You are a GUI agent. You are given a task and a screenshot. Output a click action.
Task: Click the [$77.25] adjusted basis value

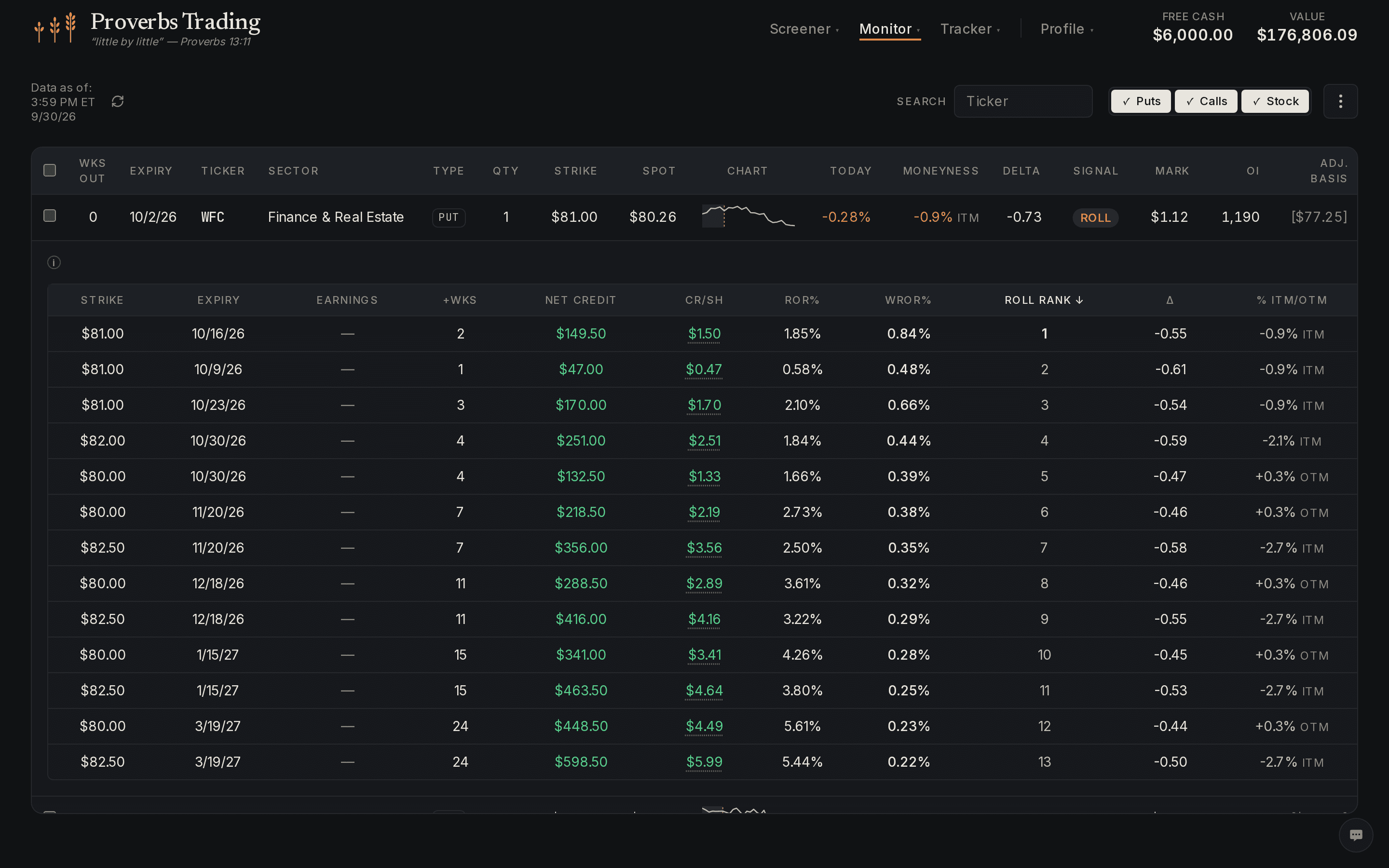click(1319, 217)
